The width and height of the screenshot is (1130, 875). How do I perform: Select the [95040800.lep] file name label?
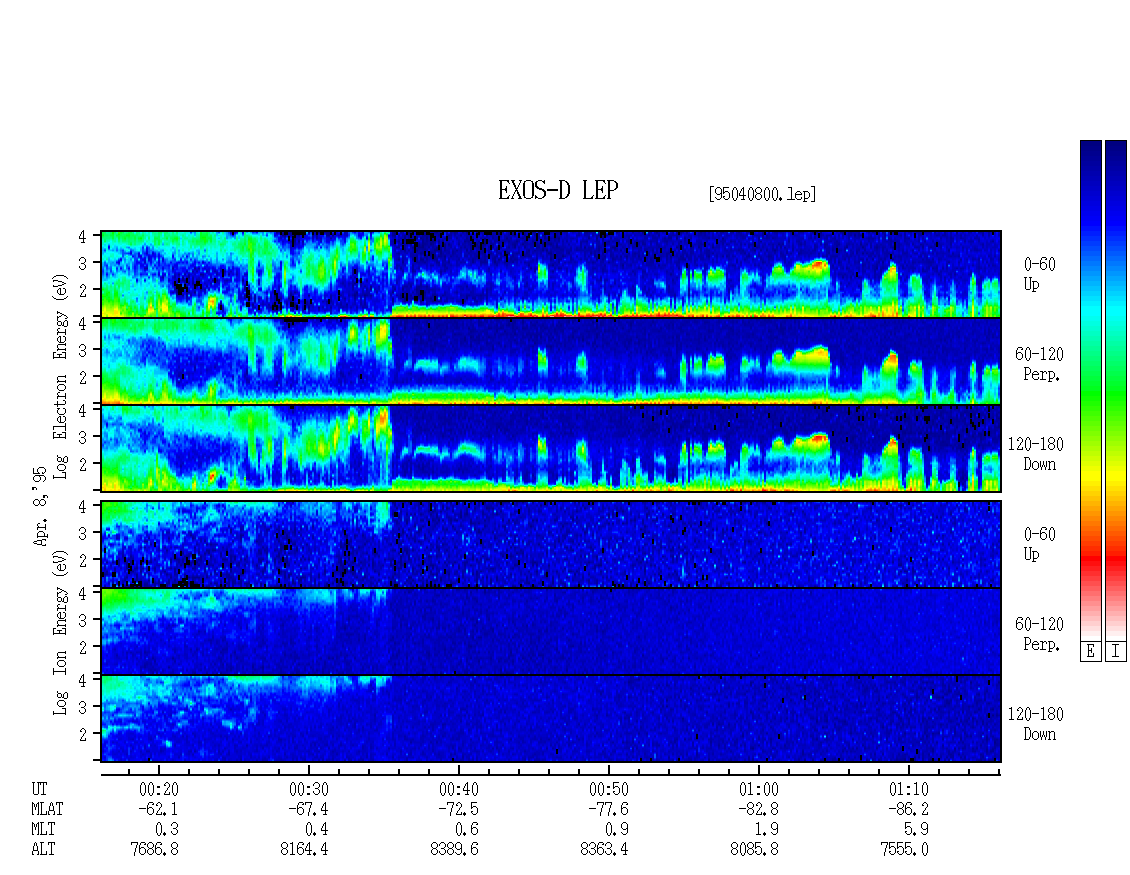(x=762, y=194)
